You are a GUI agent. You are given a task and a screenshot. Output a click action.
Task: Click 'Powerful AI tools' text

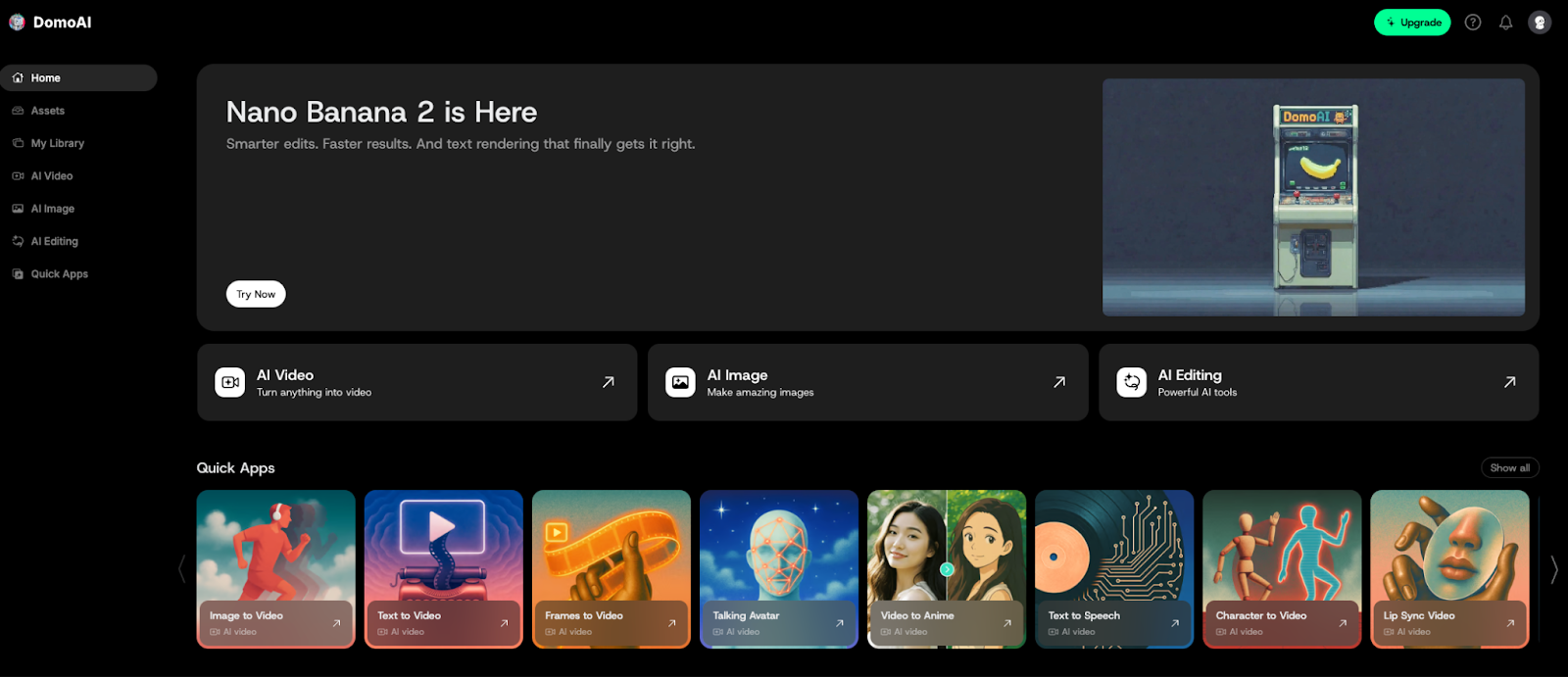click(1198, 393)
